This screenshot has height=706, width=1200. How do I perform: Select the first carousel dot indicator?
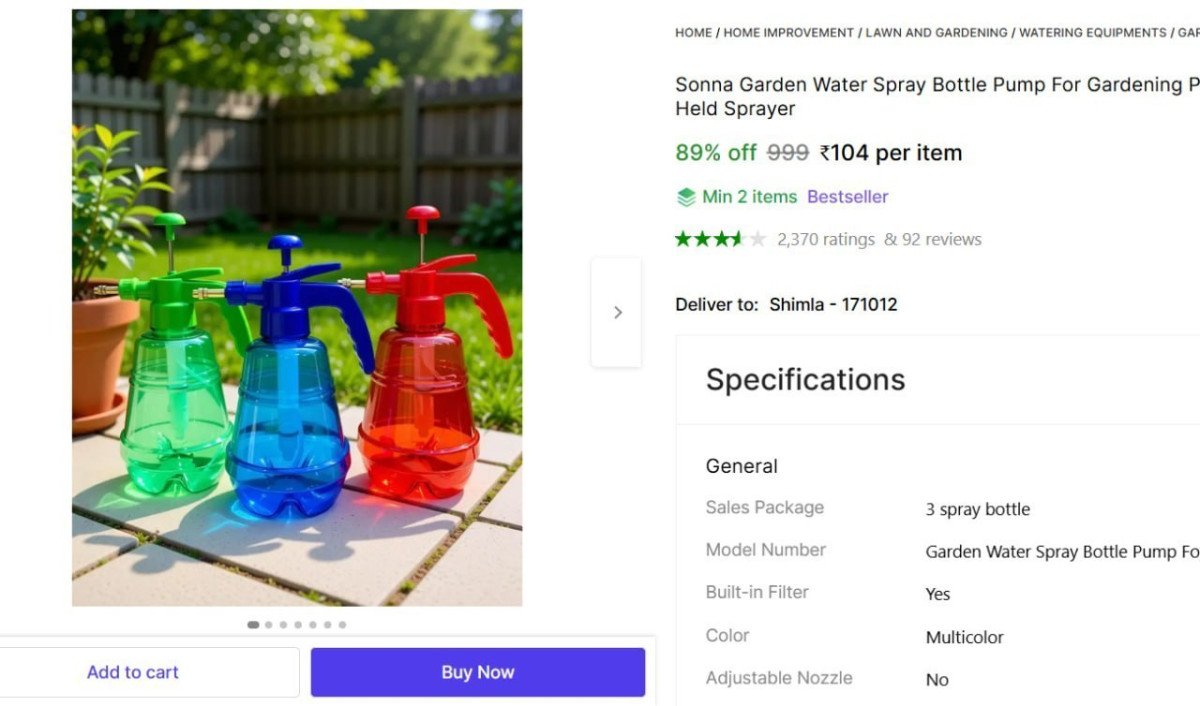coord(253,625)
